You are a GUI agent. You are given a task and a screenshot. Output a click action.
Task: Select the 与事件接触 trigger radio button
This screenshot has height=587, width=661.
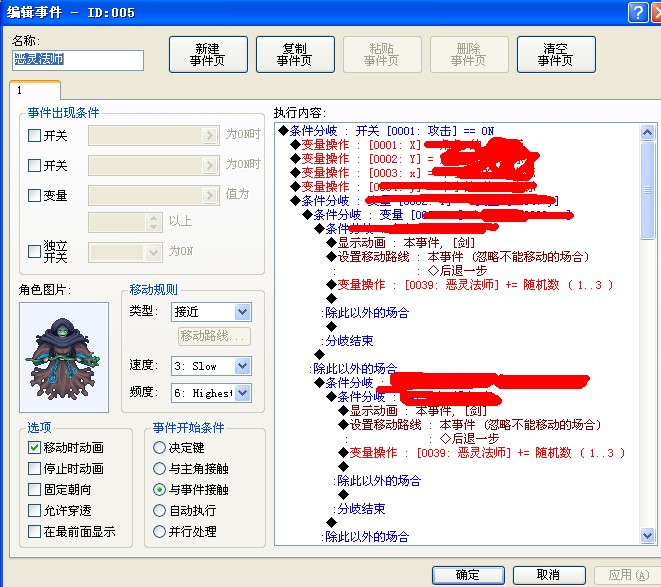coord(159,490)
